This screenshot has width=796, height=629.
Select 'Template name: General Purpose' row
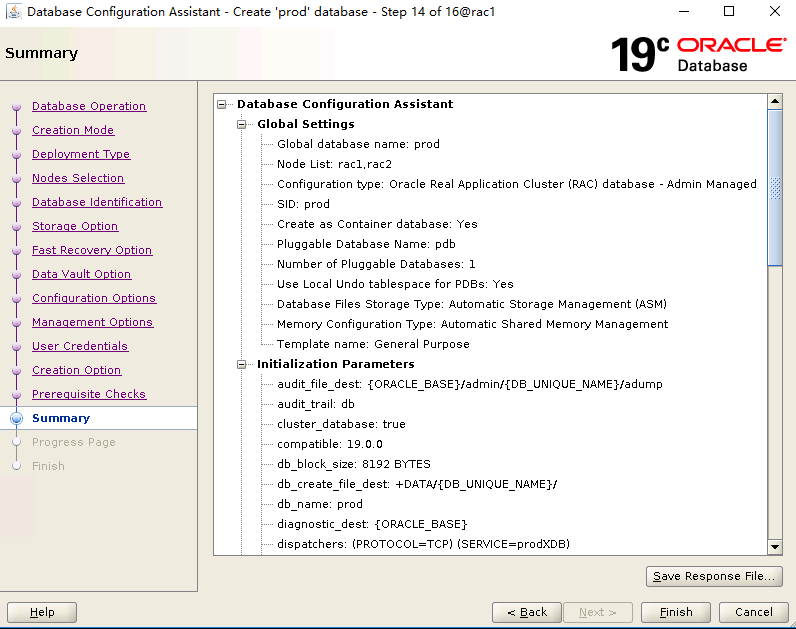click(x=373, y=344)
